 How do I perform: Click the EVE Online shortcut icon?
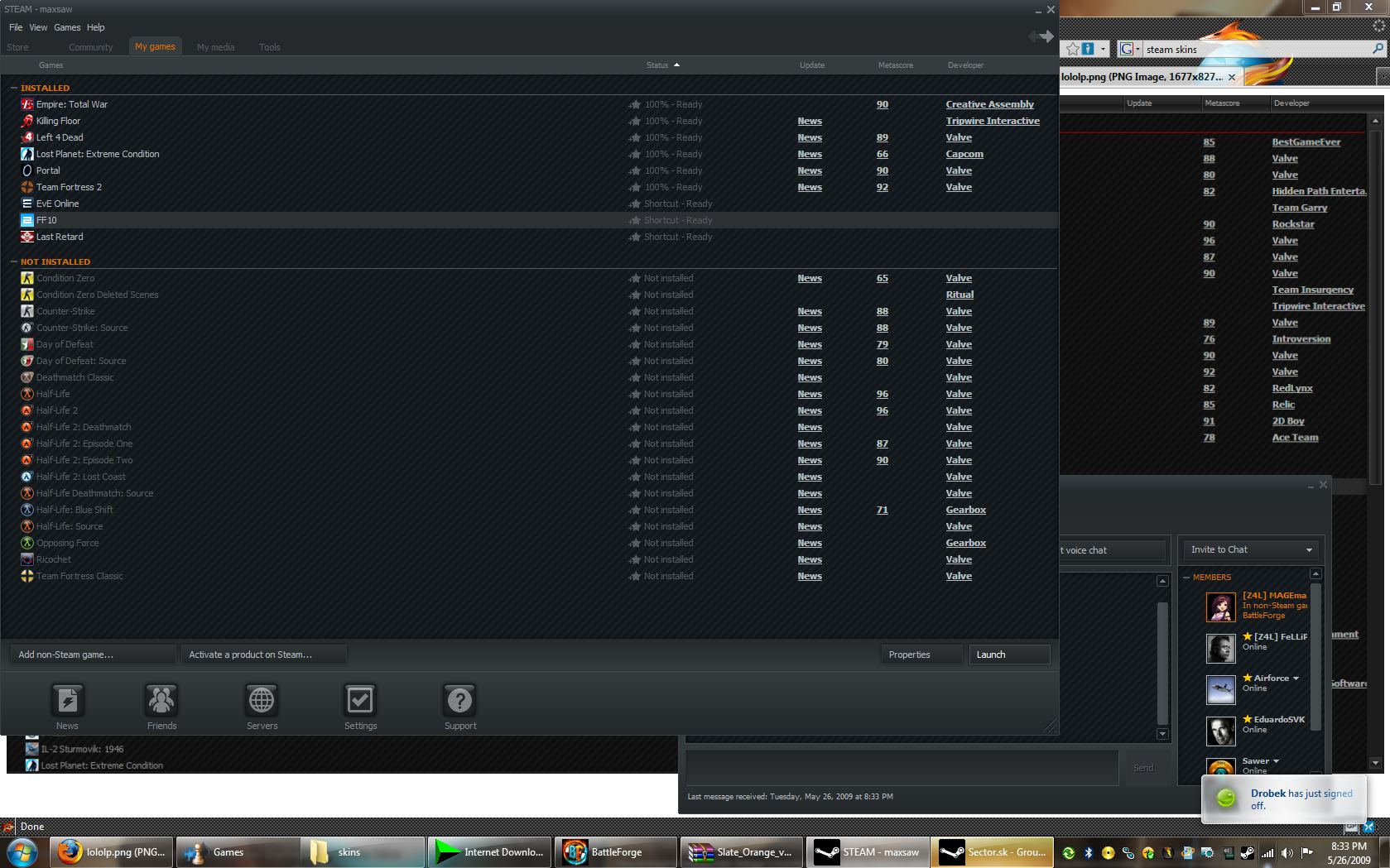(x=27, y=204)
